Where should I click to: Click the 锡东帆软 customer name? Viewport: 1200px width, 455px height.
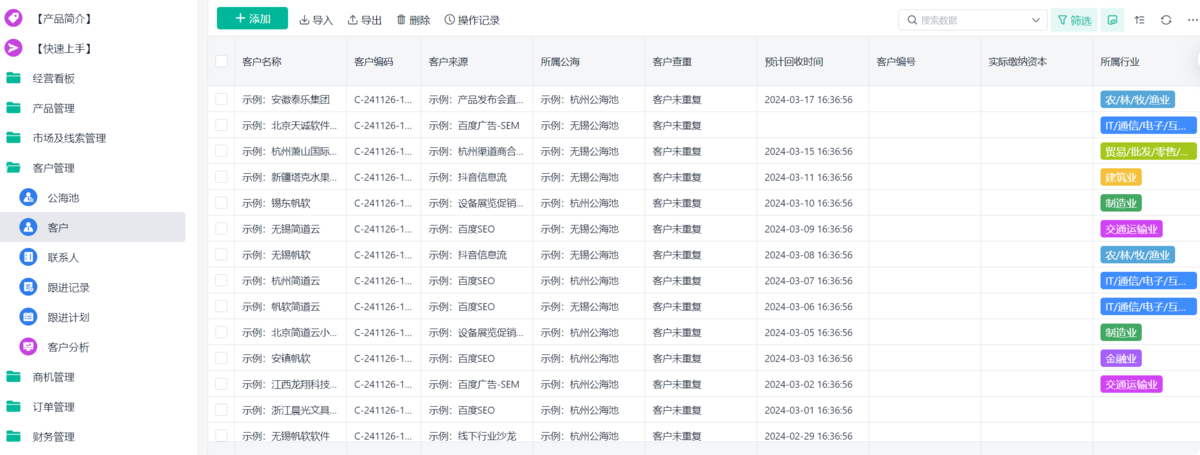click(x=276, y=203)
